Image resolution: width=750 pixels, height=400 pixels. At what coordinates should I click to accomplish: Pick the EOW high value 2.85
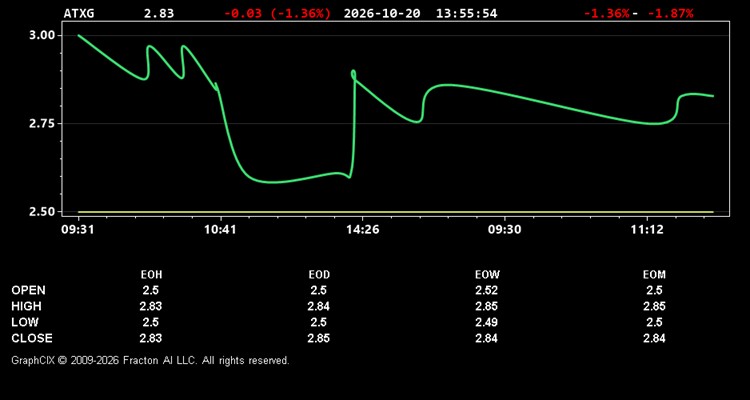pyautogui.click(x=486, y=306)
